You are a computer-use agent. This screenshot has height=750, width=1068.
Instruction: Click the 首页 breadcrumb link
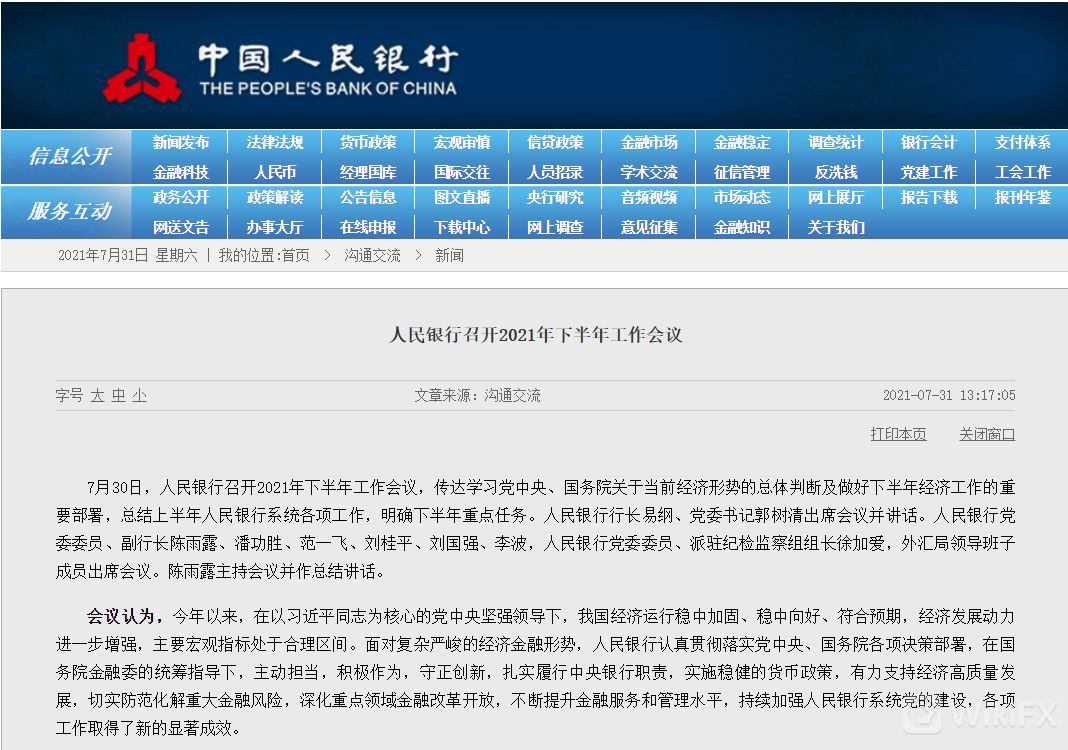tap(295, 256)
